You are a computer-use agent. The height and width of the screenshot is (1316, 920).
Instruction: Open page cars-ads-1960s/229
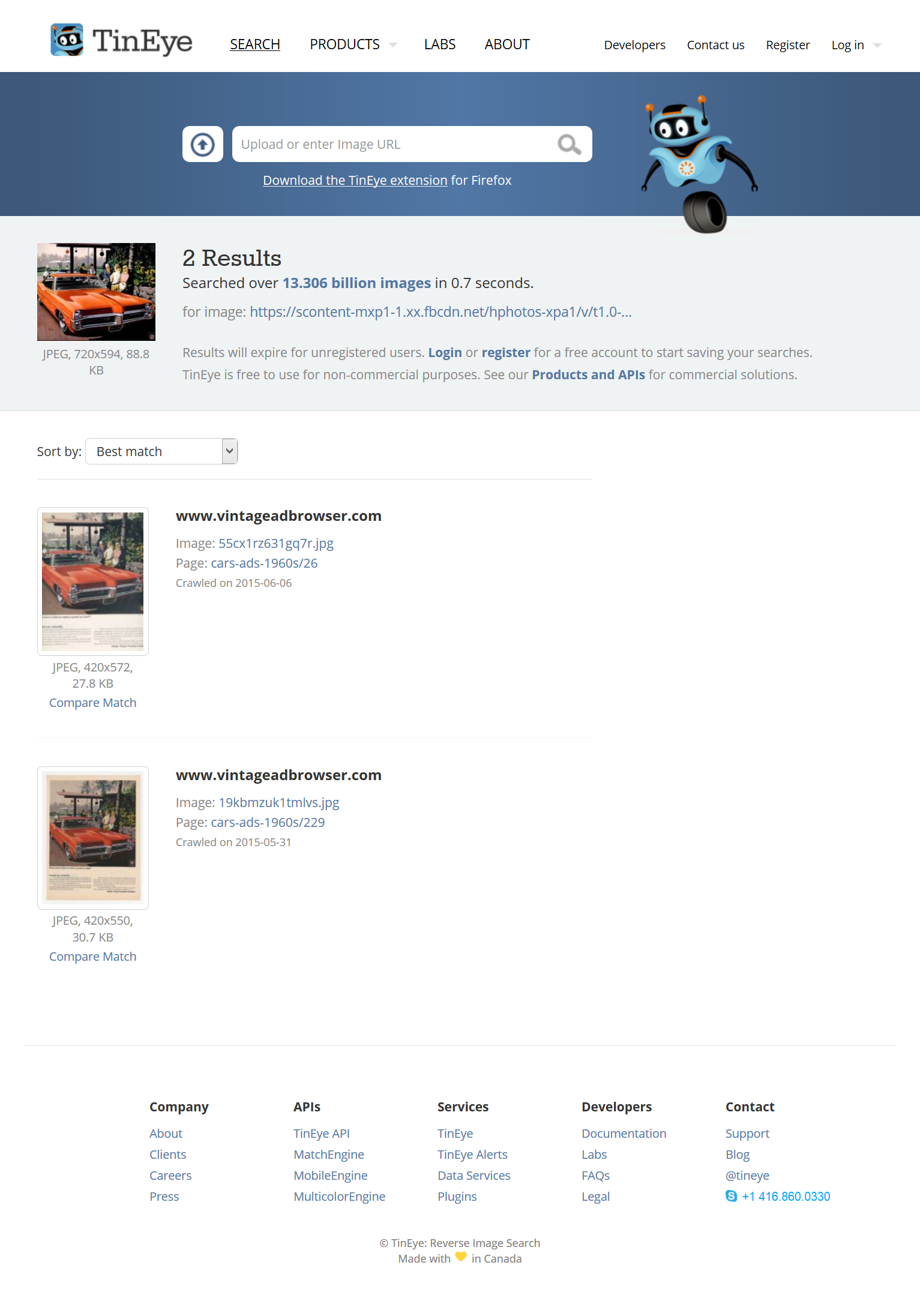pyautogui.click(x=268, y=822)
